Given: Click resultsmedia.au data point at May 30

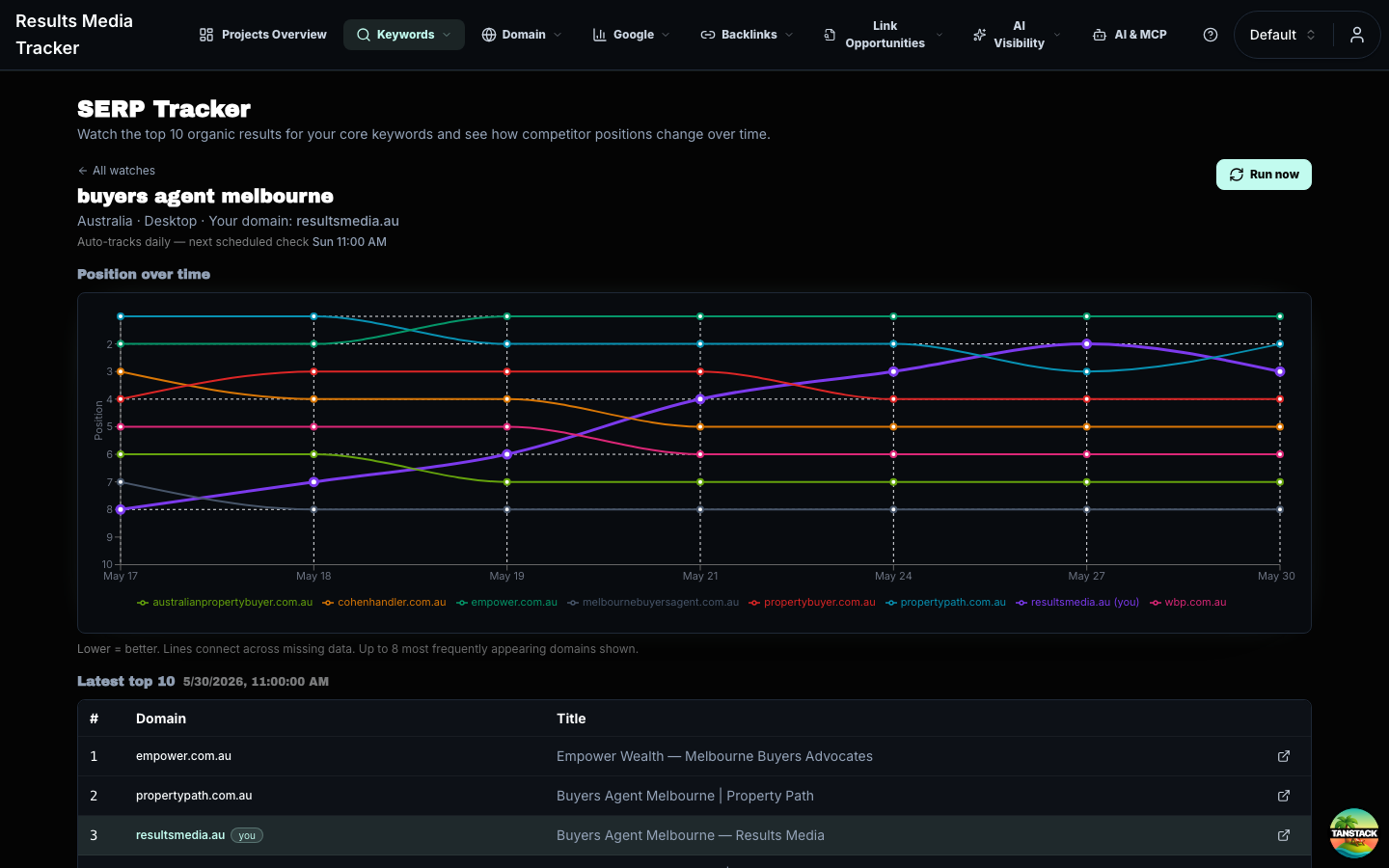Looking at the screenshot, I should (x=1280, y=371).
